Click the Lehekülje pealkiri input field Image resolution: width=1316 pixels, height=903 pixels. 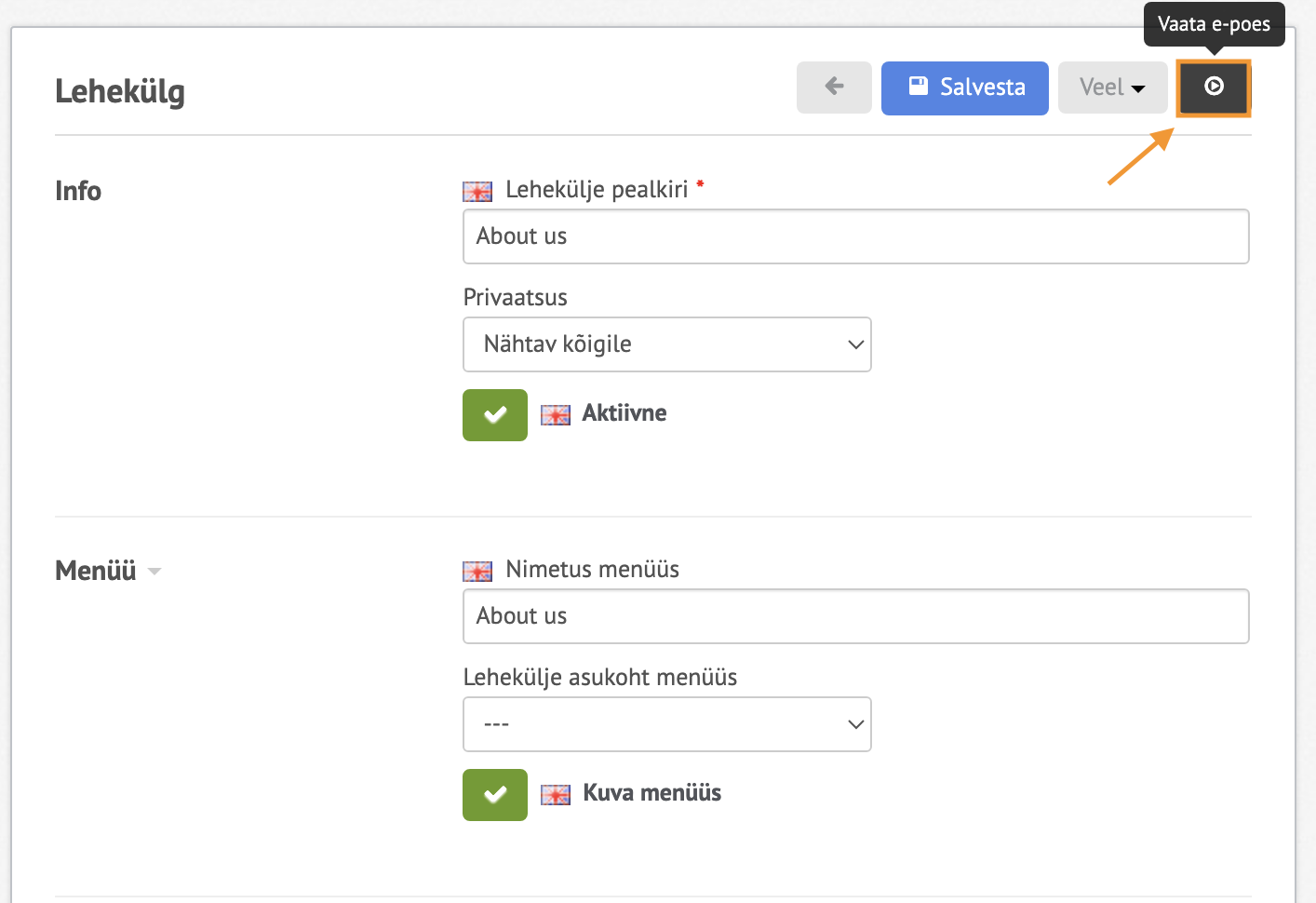coord(855,236)
